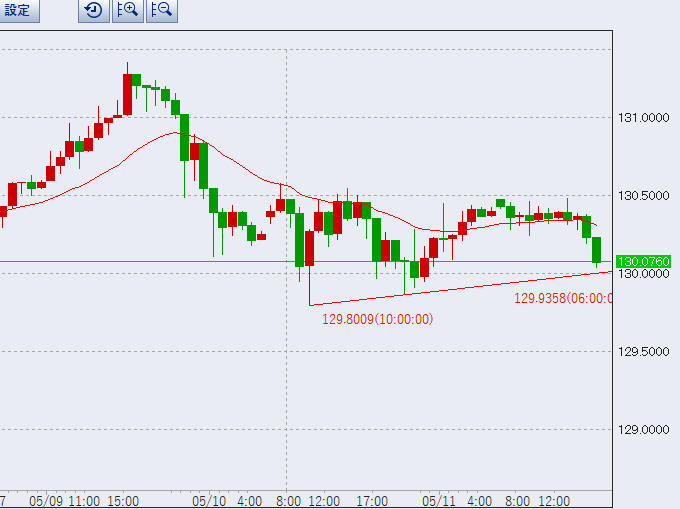Click the 05/10 4:00 time axis label

227,500
